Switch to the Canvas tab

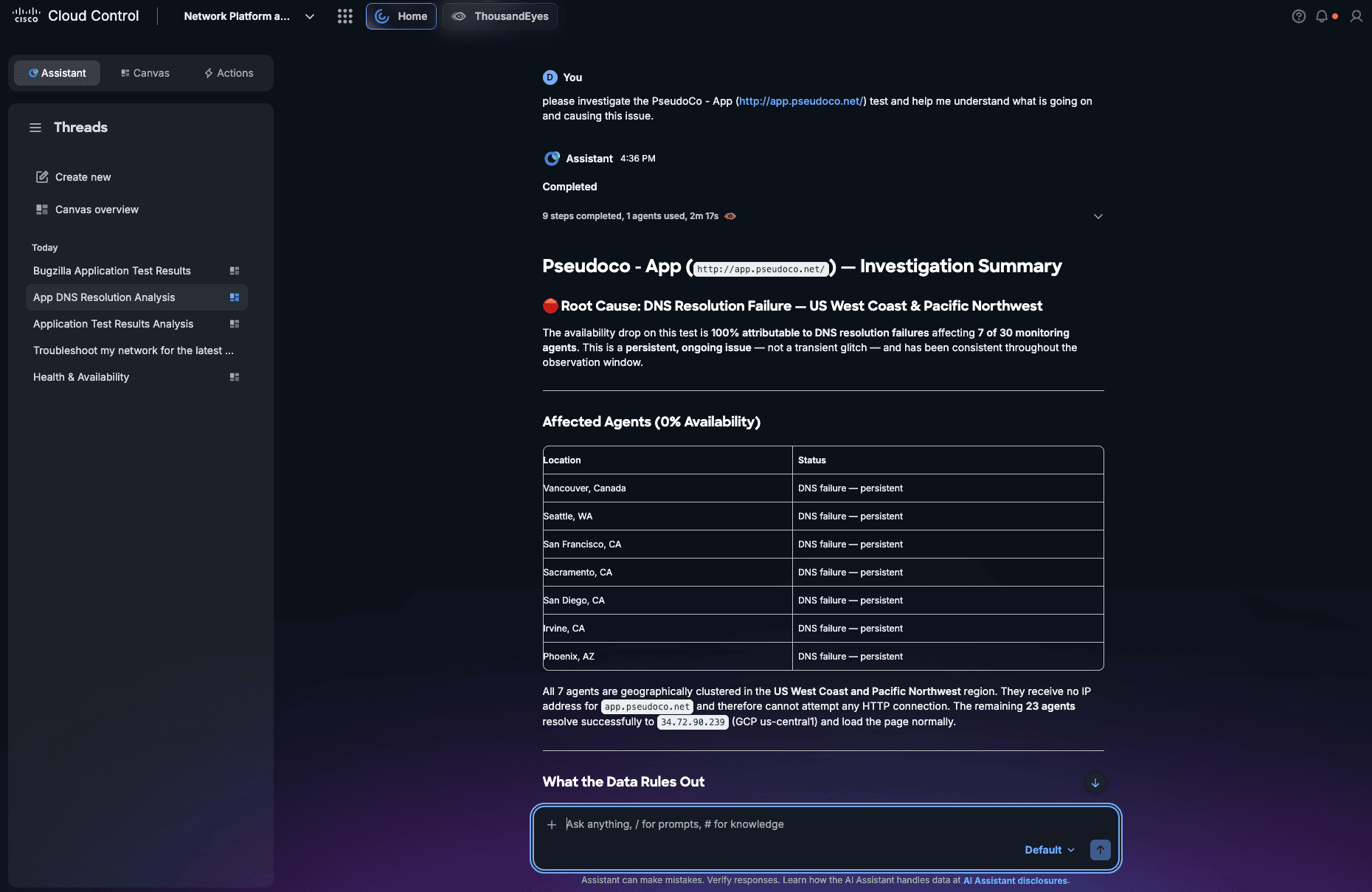click(145, 73)
